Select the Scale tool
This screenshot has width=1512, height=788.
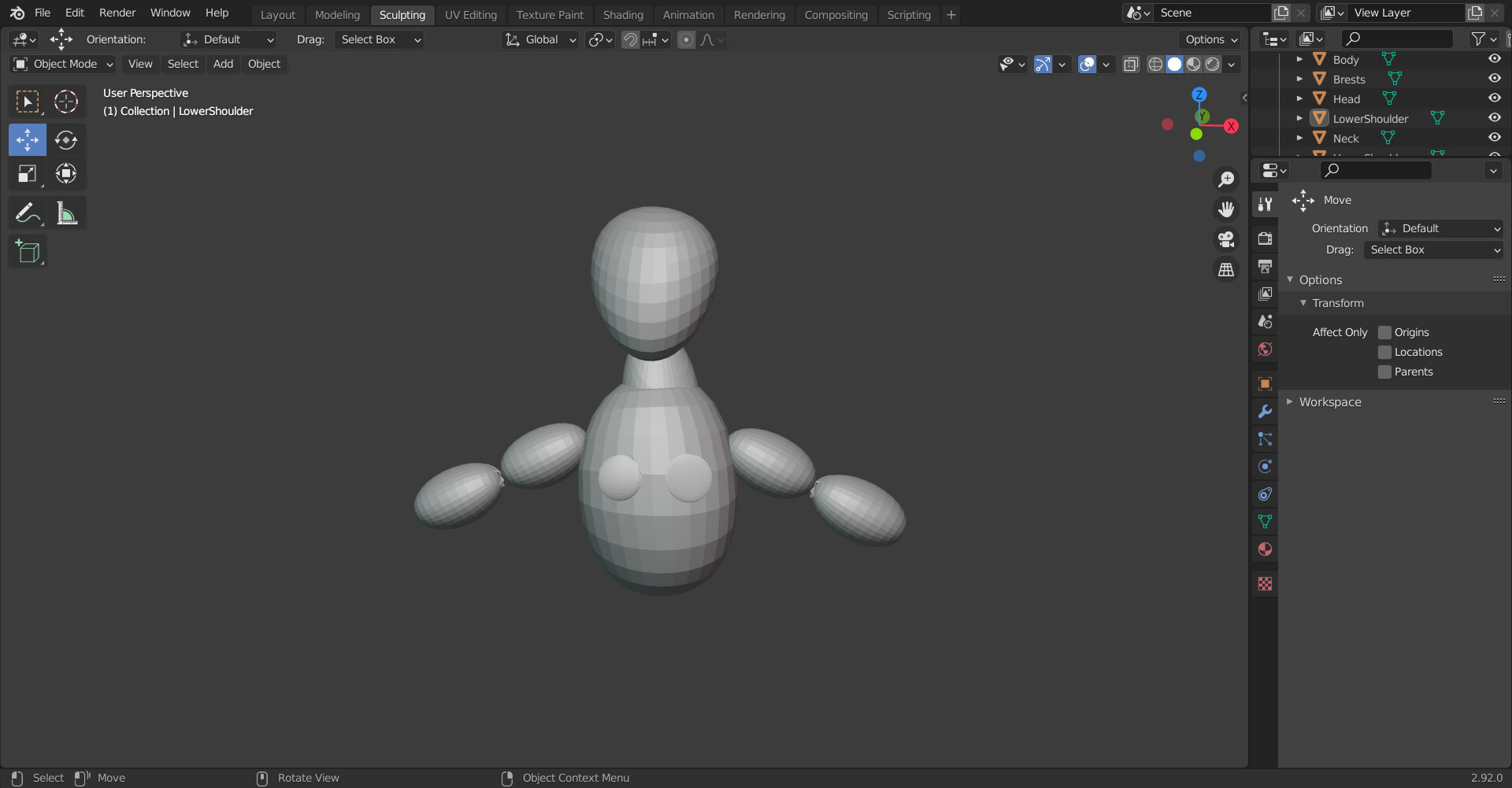(27, 173)
